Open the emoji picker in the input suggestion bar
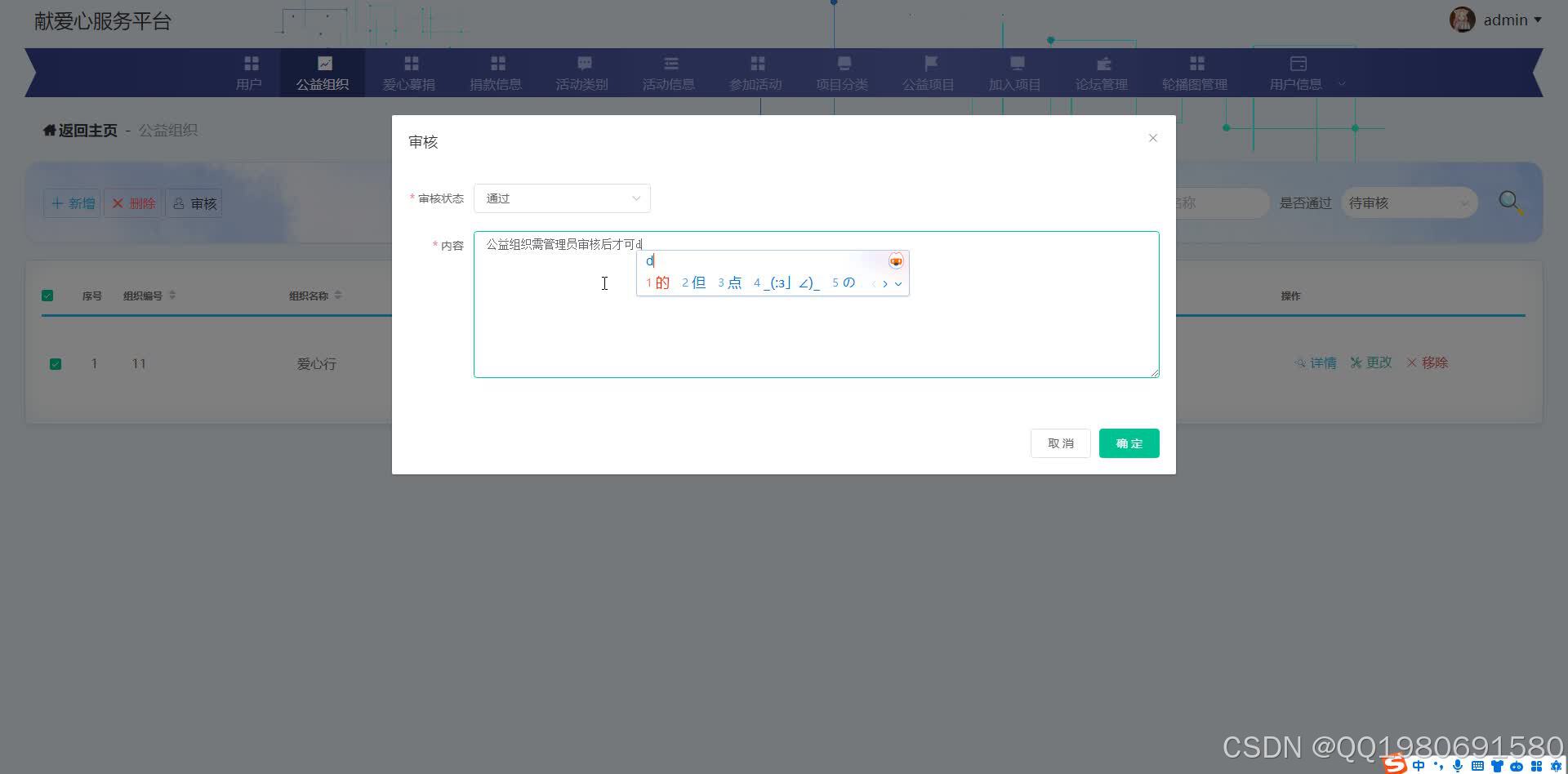 pos(896,260)
